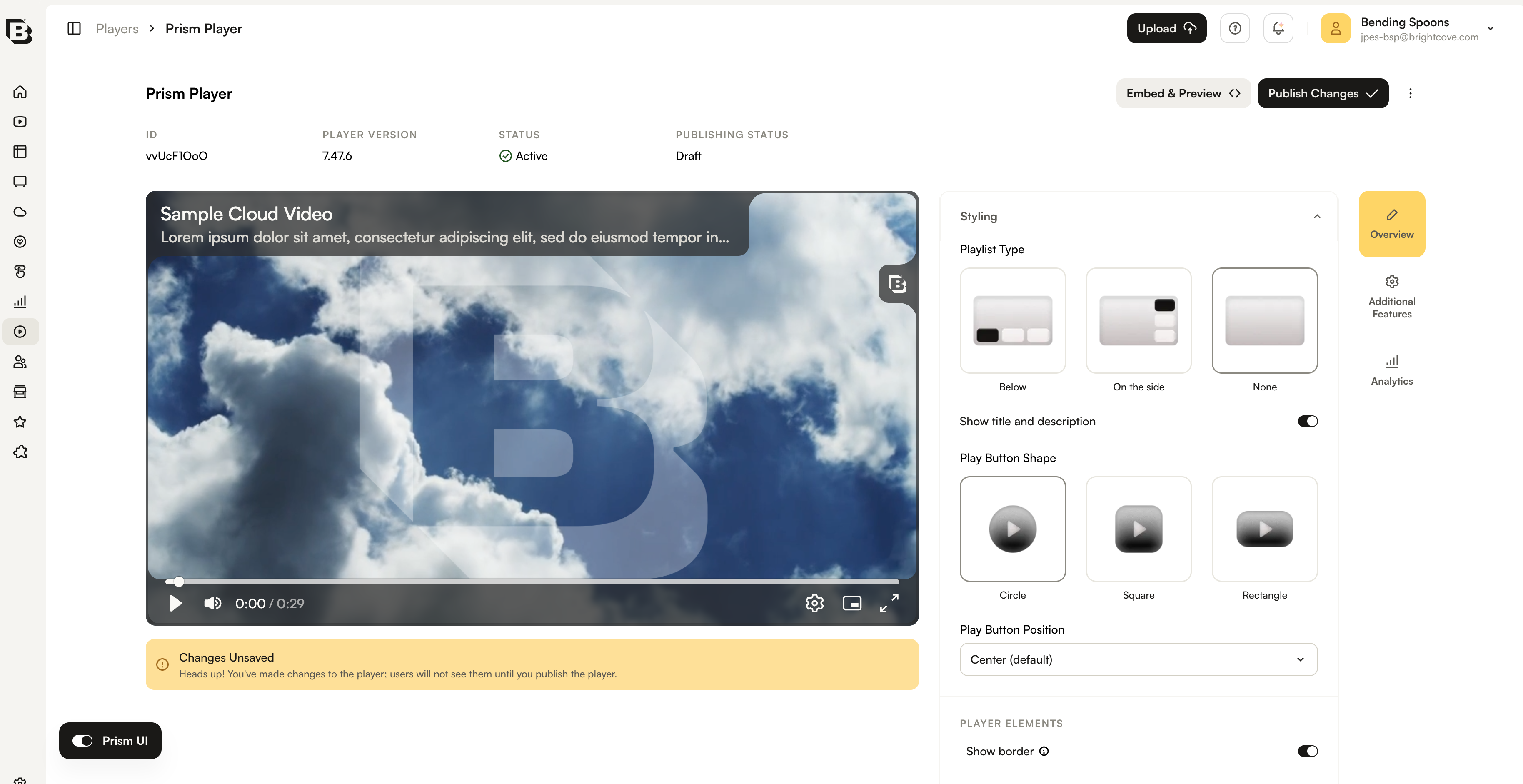The width and height of the screenshot is (1523, 784).
Task: Choose the Rectangle play button shape
Action: pyautogui.click(x=1264, y=529)
